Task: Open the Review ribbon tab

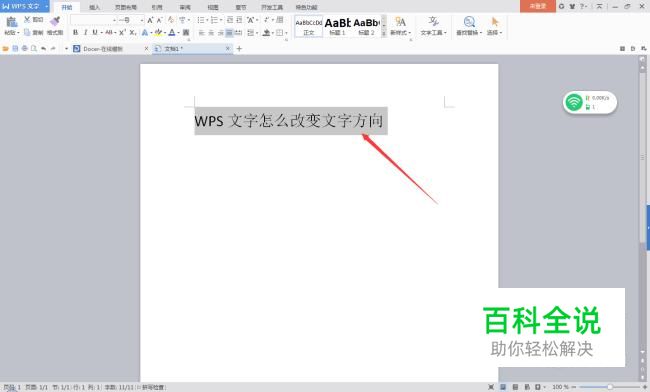Action: click(185, 7)
